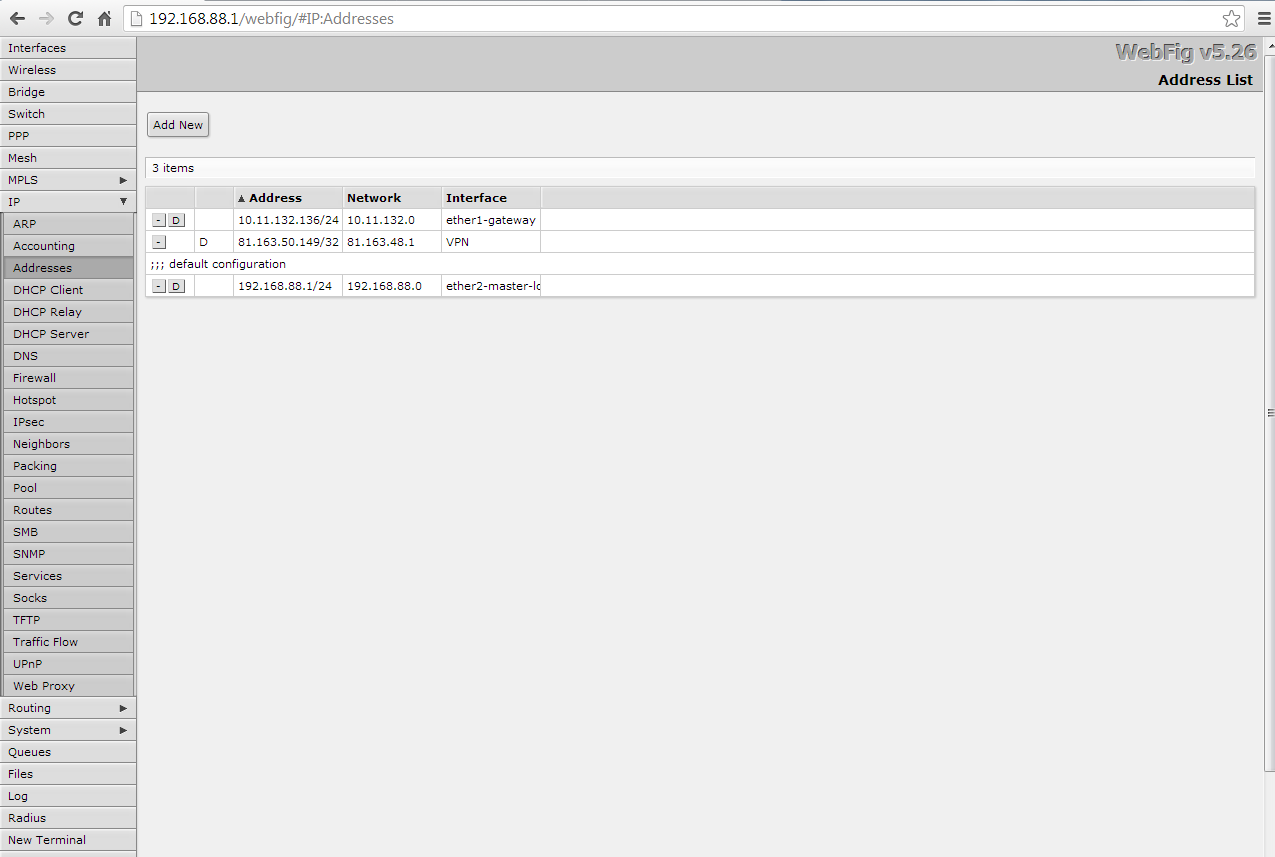This screenshot has height=857, width=1275.
Task: Open the Socks page
Action: [68, 598]
